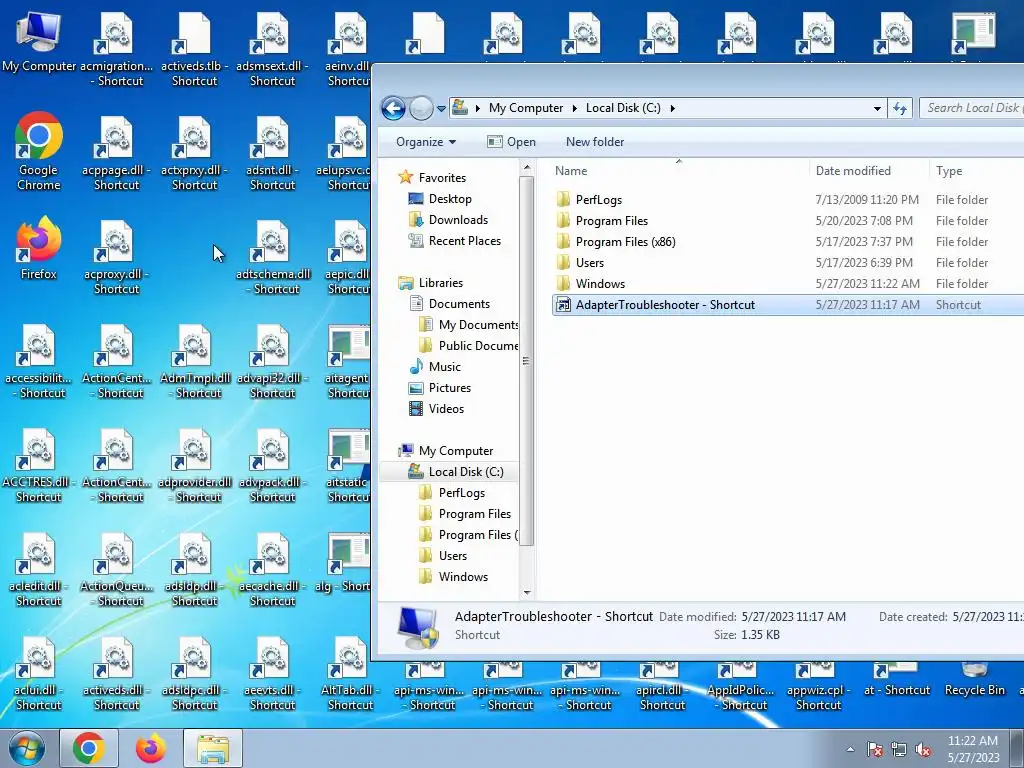This screenshot has height=768, width=1024.
Task: Open the Organize menu
Action: (426, 142)
